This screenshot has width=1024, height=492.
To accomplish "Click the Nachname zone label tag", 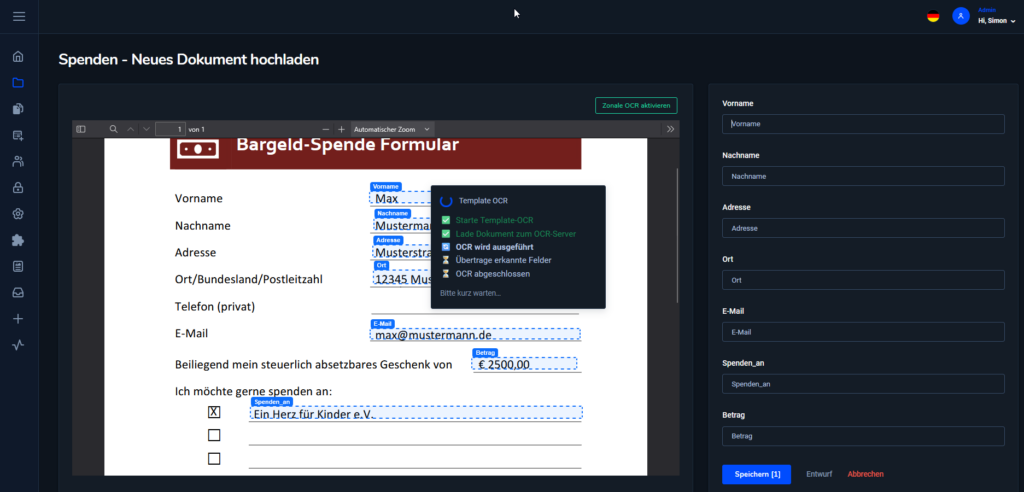I will (x=392, y=213).
